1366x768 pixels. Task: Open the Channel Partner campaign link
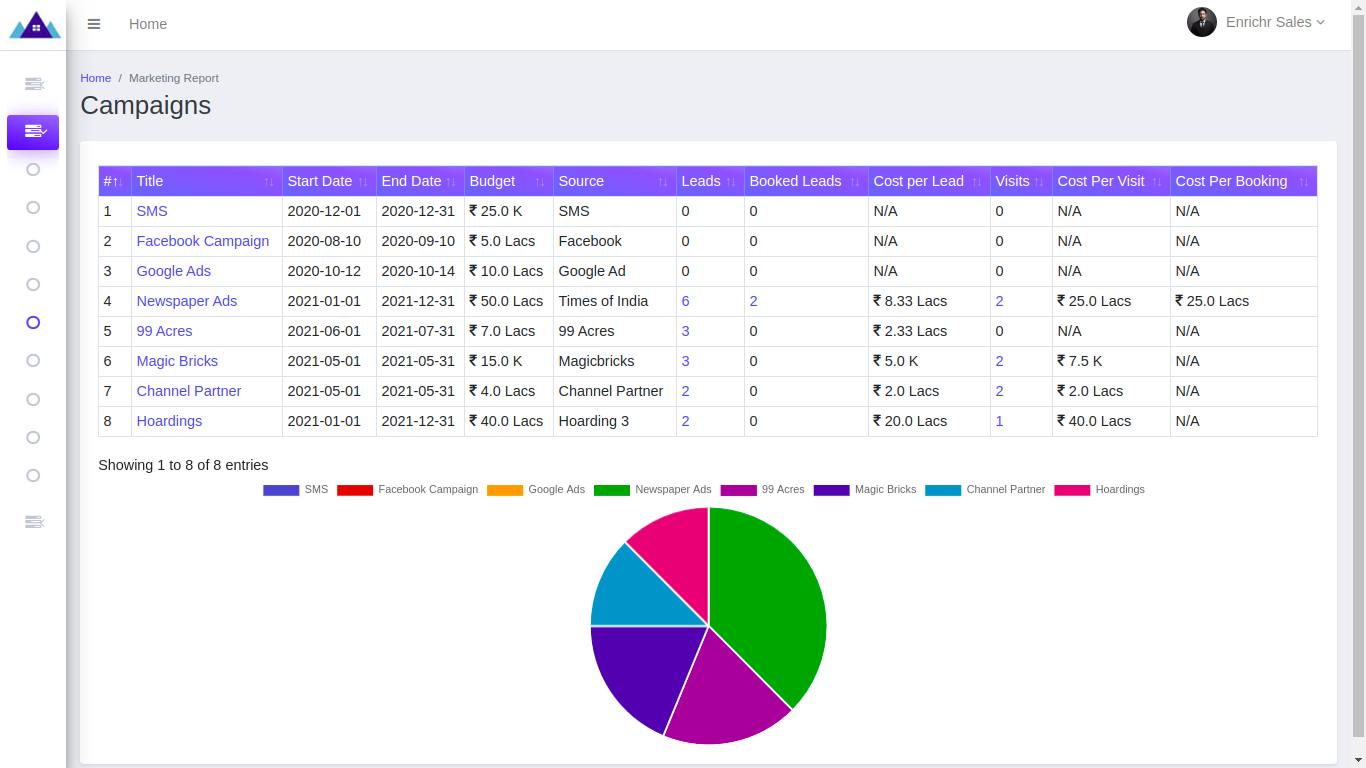(189, 391)
